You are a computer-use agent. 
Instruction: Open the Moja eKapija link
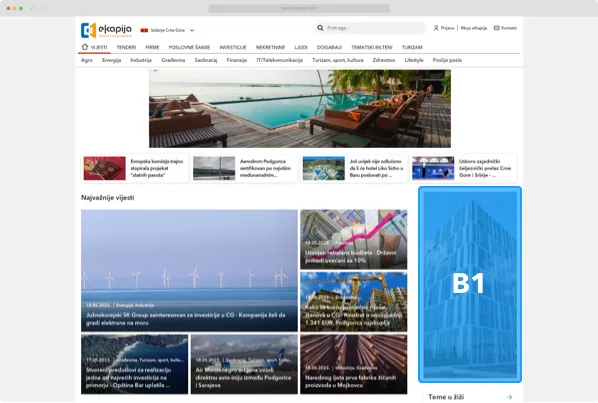474,28
